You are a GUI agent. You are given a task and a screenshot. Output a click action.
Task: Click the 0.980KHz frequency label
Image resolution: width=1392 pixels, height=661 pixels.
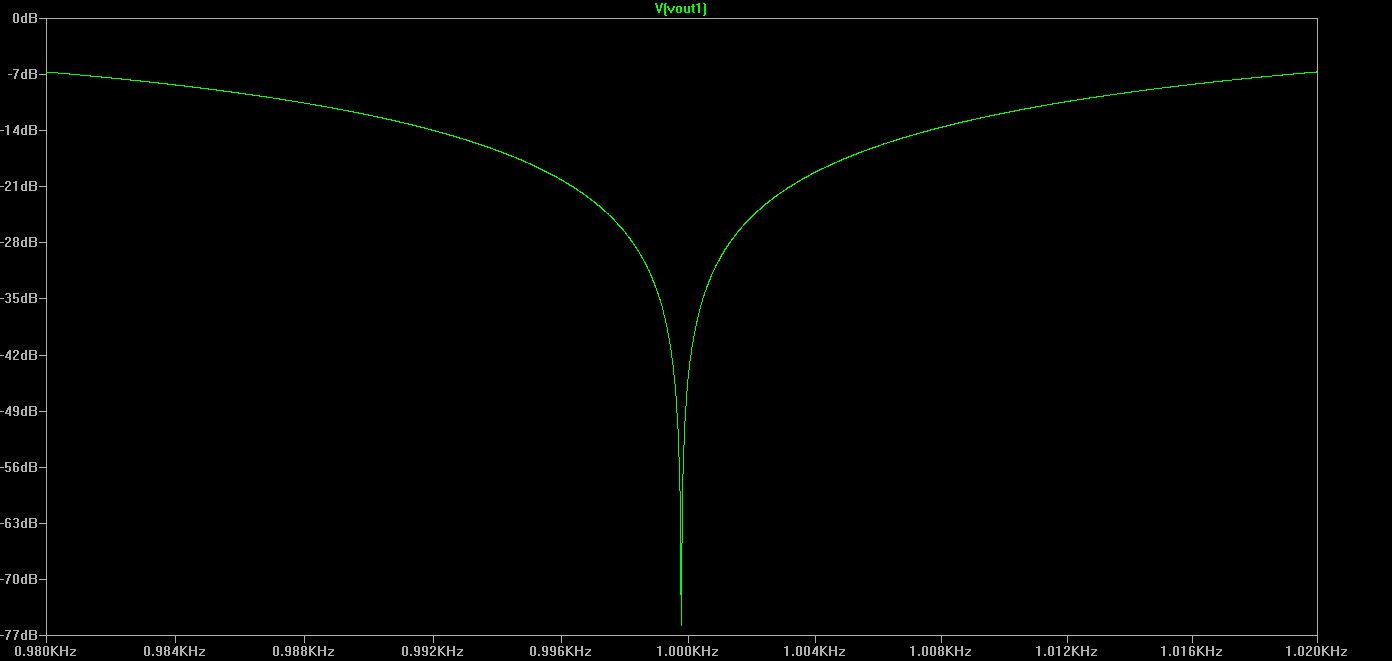pyautogui.click(x=46, y=651)
